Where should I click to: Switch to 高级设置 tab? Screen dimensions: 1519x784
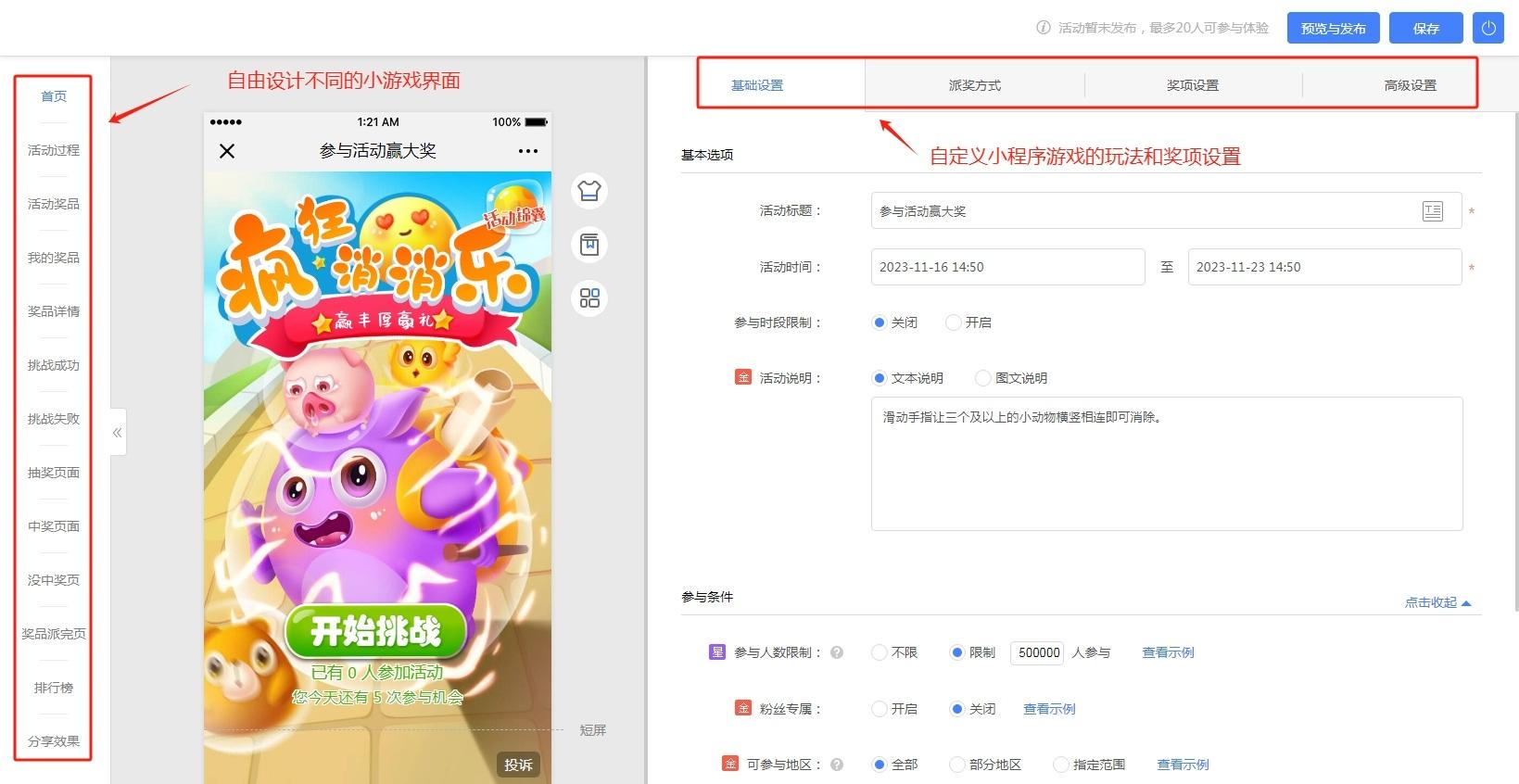tap(1410, 85)
